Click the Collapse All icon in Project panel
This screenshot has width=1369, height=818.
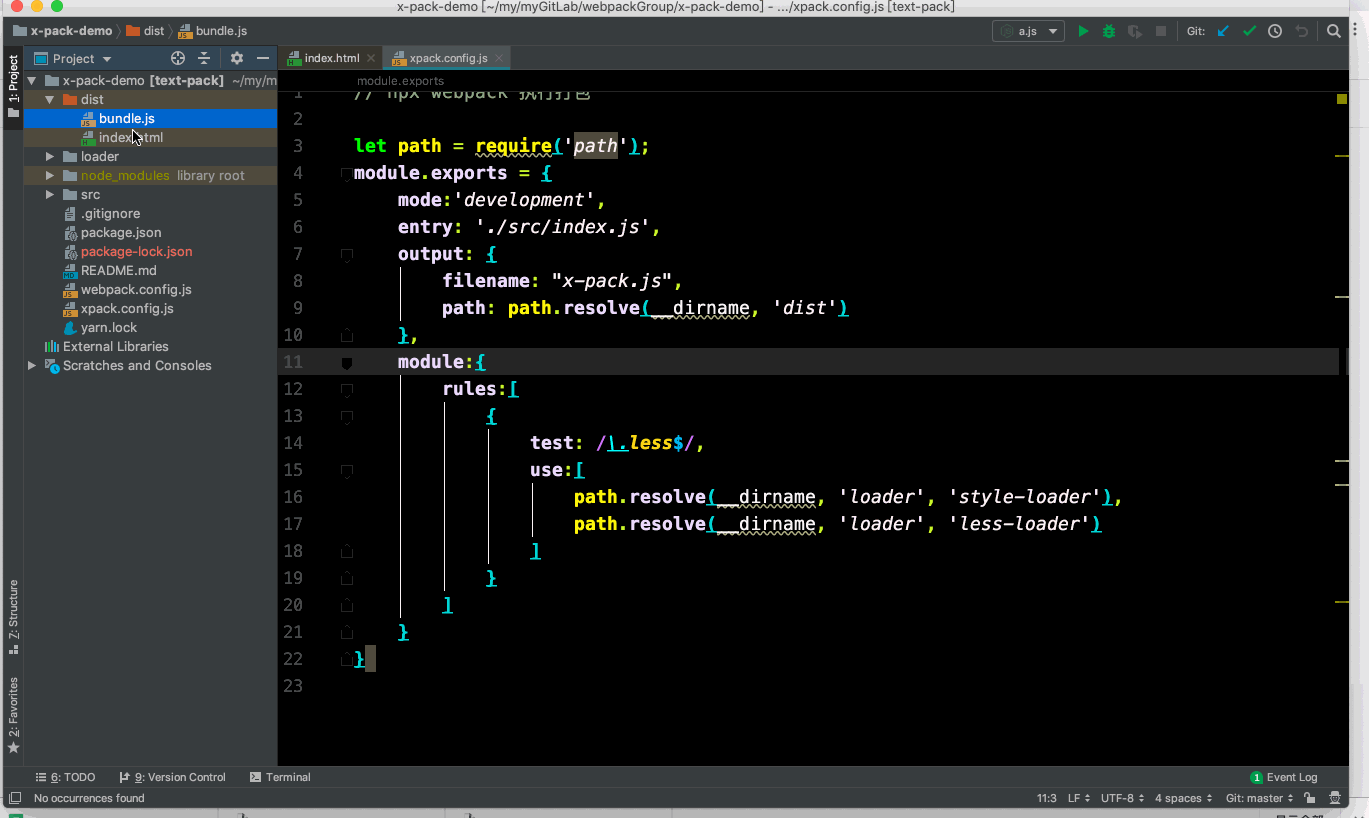tap(204, 58)
